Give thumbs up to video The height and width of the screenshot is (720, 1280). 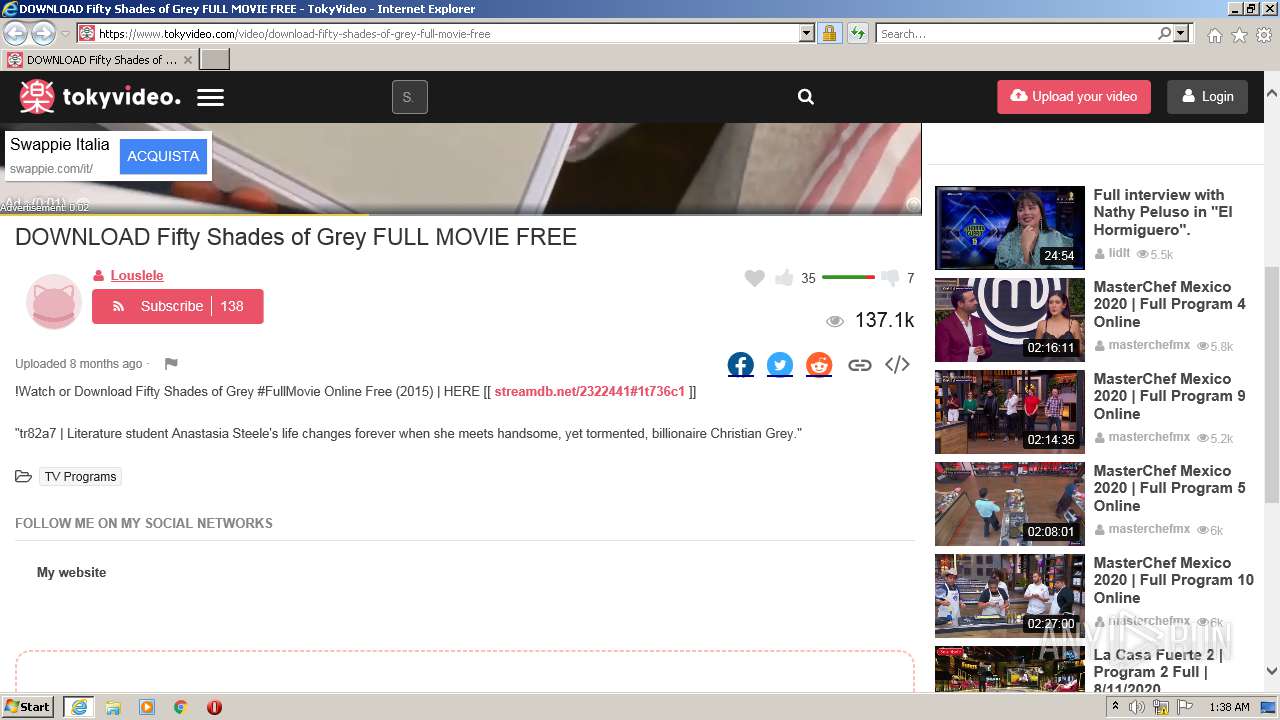click(784, 278)
